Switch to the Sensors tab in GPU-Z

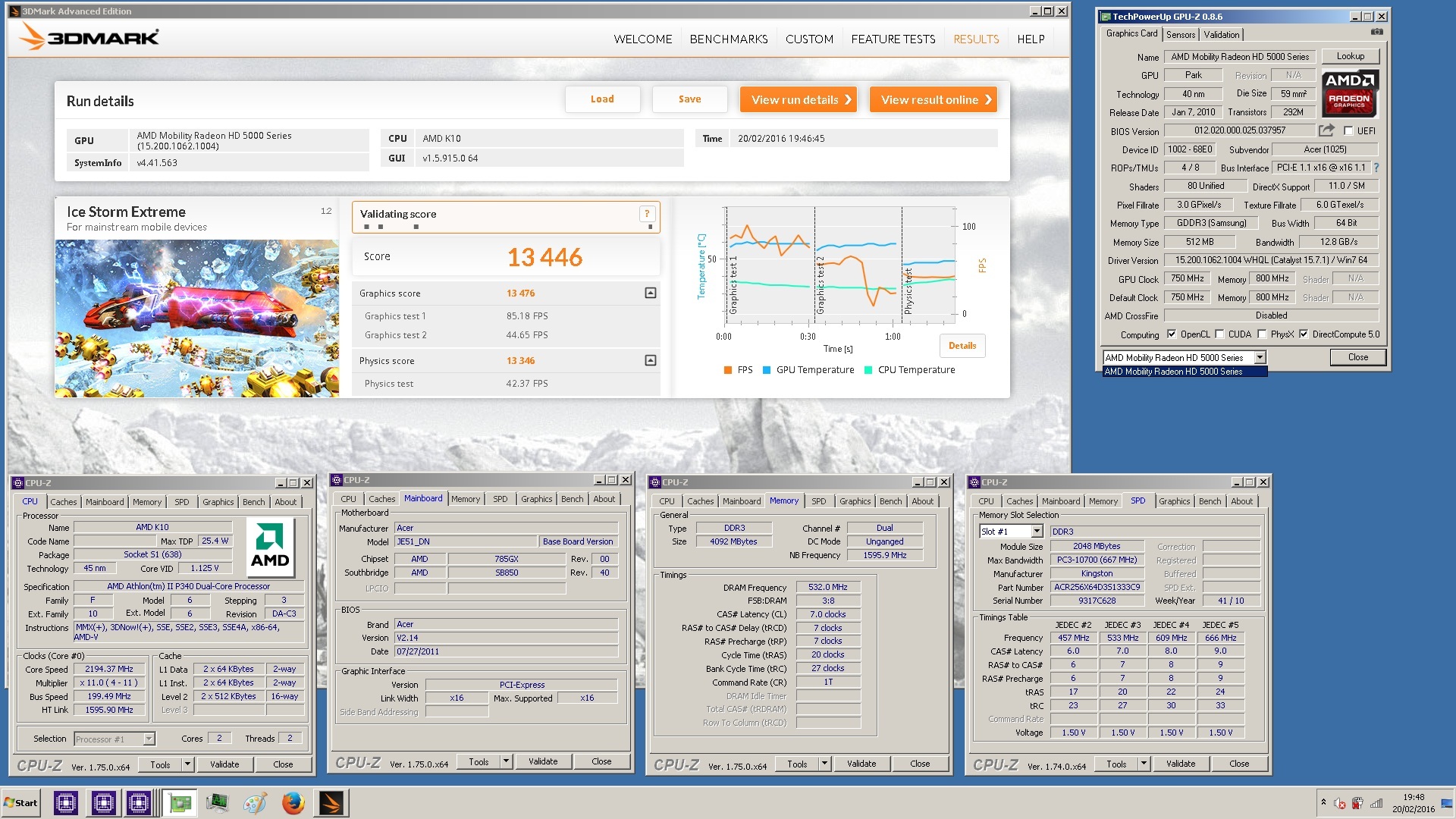(x=1180, y=34)
